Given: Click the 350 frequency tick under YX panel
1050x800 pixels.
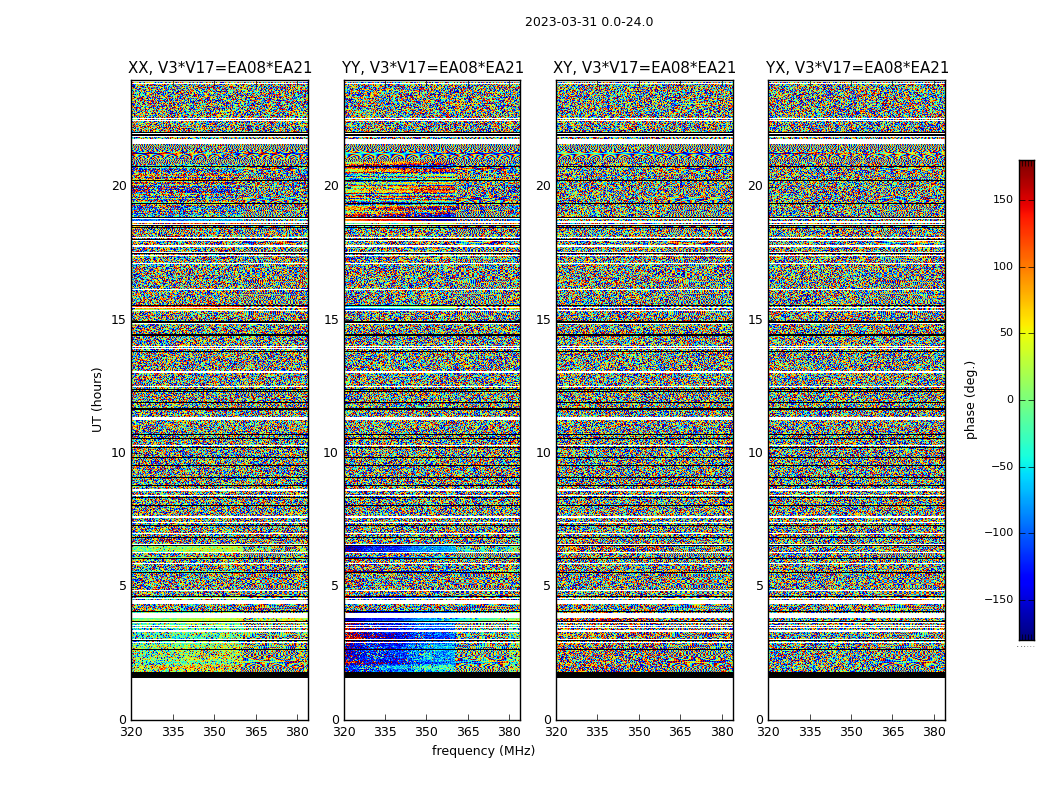Looking at the screenshot, I should click(x=851, y=732).
